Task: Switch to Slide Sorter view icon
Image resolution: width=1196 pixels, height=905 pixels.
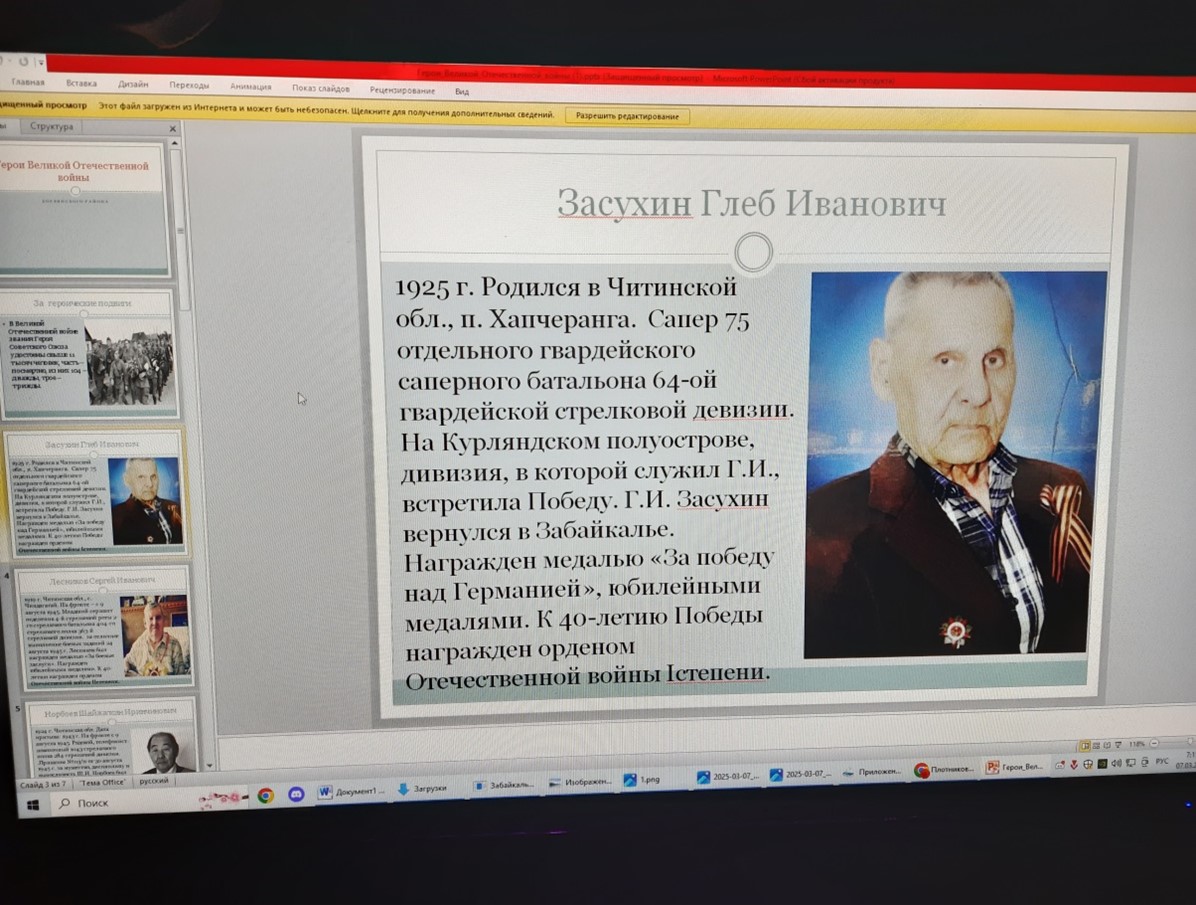Action: point(1096,746)
